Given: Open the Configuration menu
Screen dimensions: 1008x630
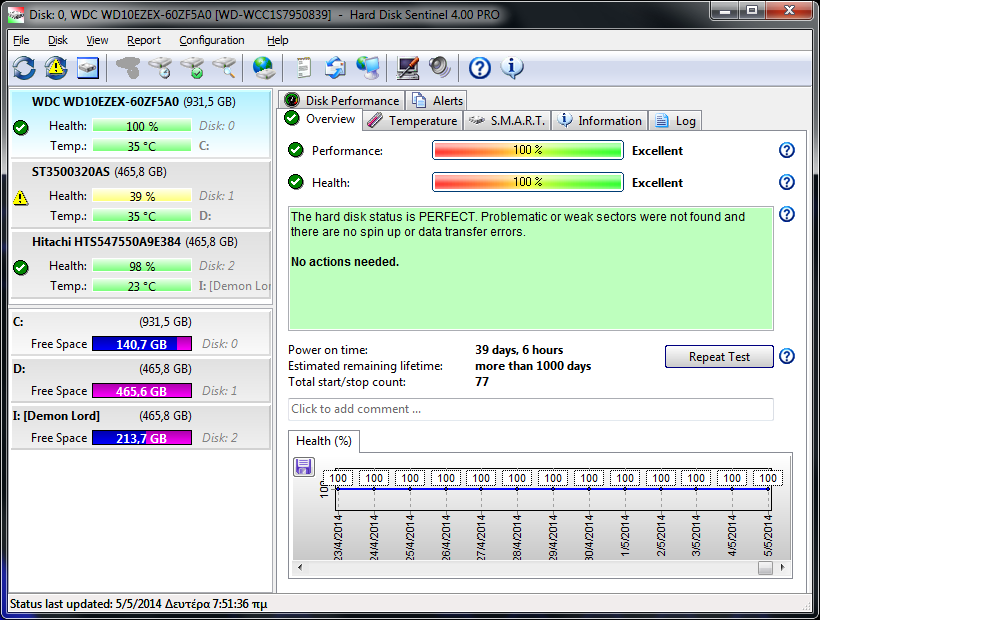Looking at the screenshot, I should tap(212, 40).
